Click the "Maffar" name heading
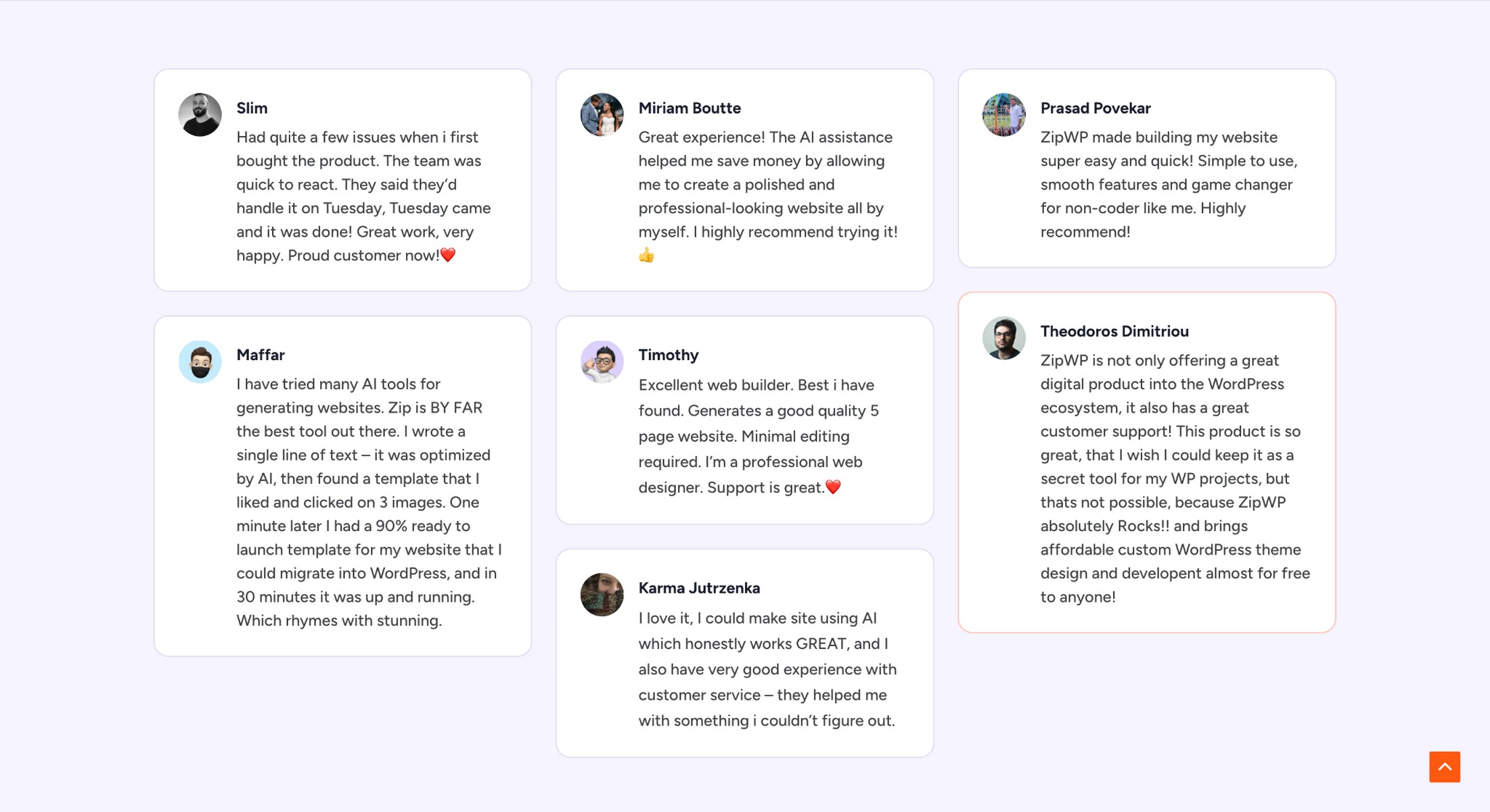The height and width of the screenshot is (812, 1490). (261, 355)
